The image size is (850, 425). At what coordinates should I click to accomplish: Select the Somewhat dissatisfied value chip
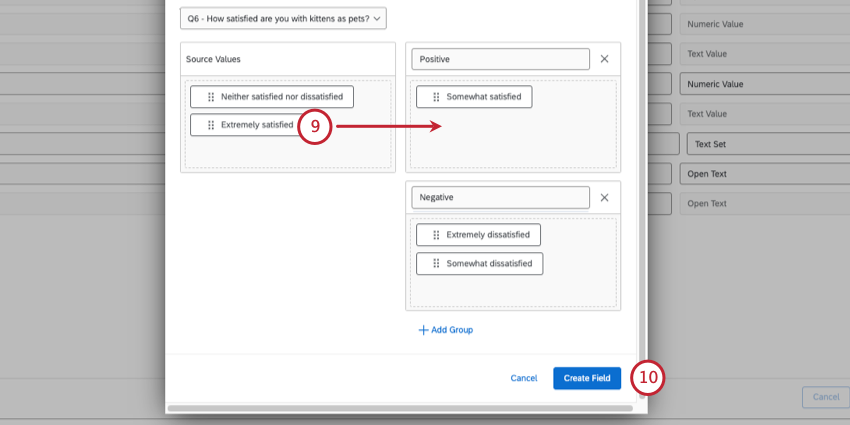pyautogui.click(x=479, y=263)
